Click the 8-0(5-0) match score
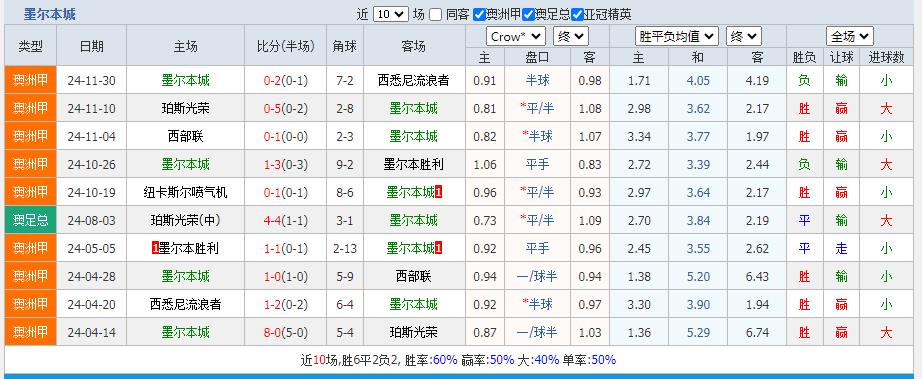The image size is (922, 379). [285, 332]
